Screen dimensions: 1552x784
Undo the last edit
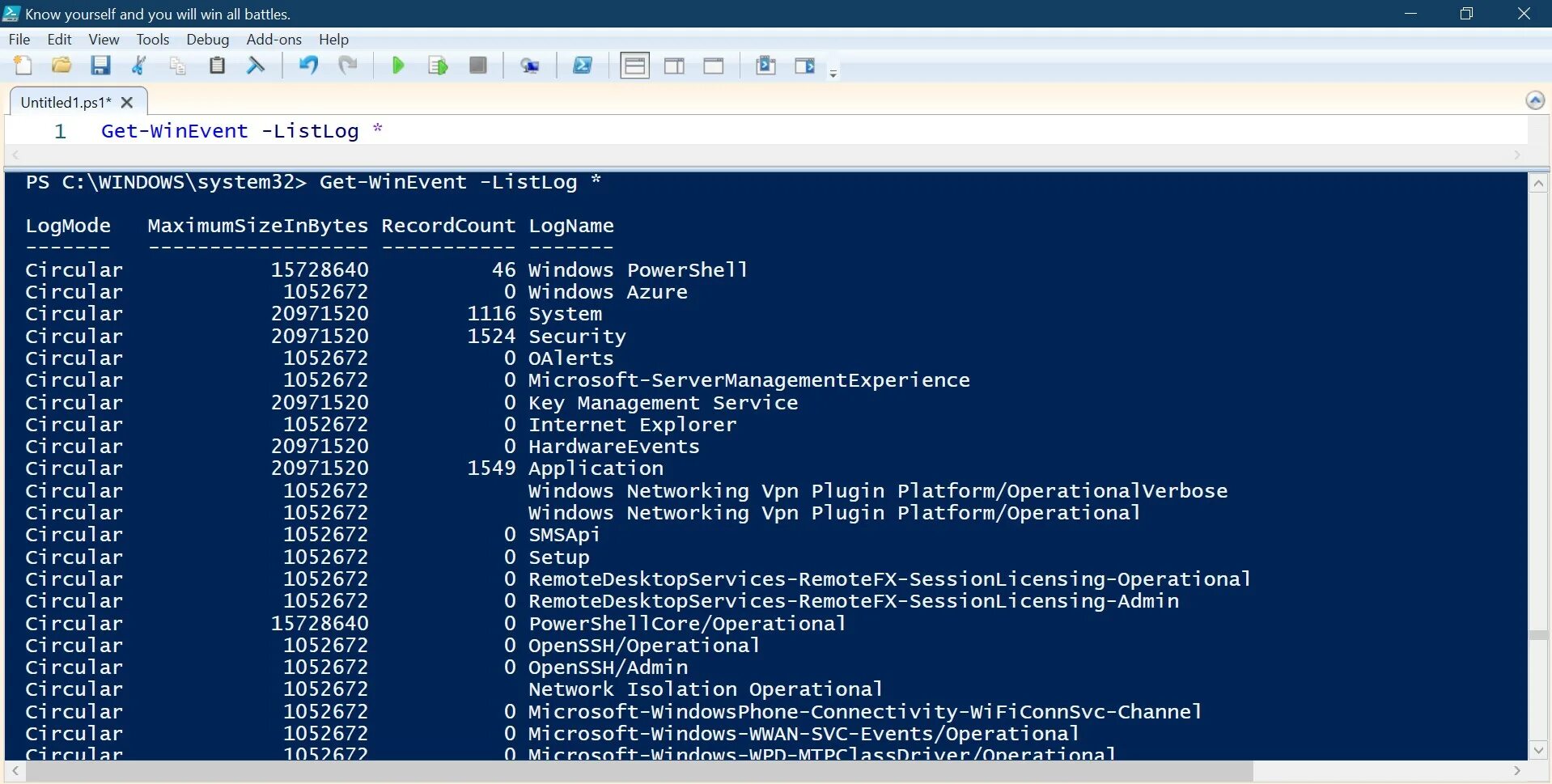coord(307,66)
